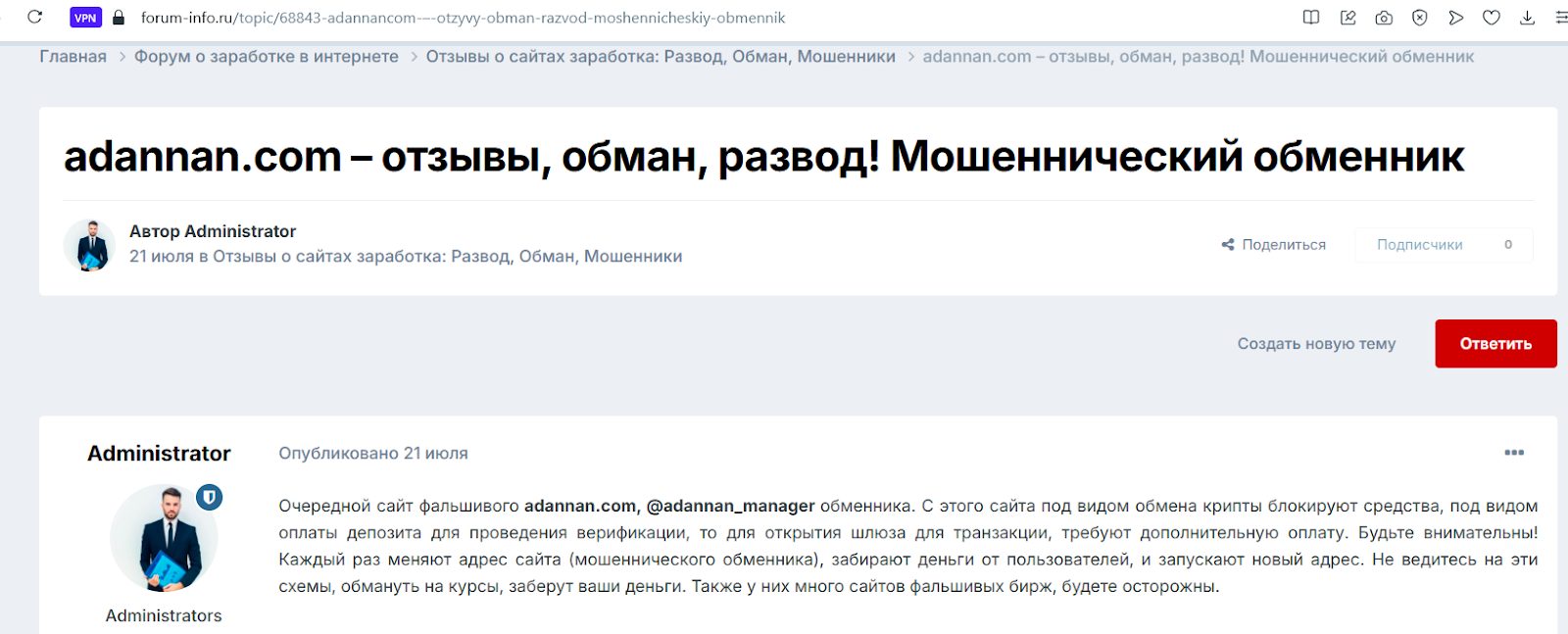Open Administrator name in the post sidebar
Image resolution: width=1568 pixels, height=634 pixels.
159,454
